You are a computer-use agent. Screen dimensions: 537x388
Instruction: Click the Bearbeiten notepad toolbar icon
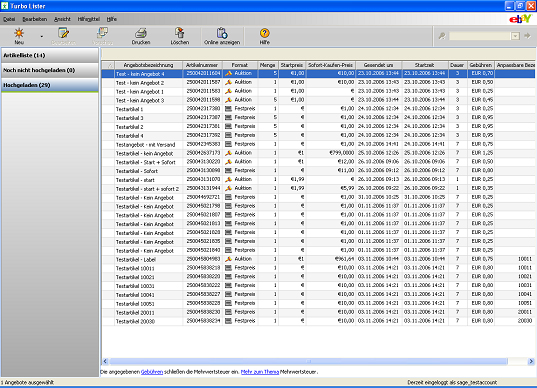[x=63, y=33]
